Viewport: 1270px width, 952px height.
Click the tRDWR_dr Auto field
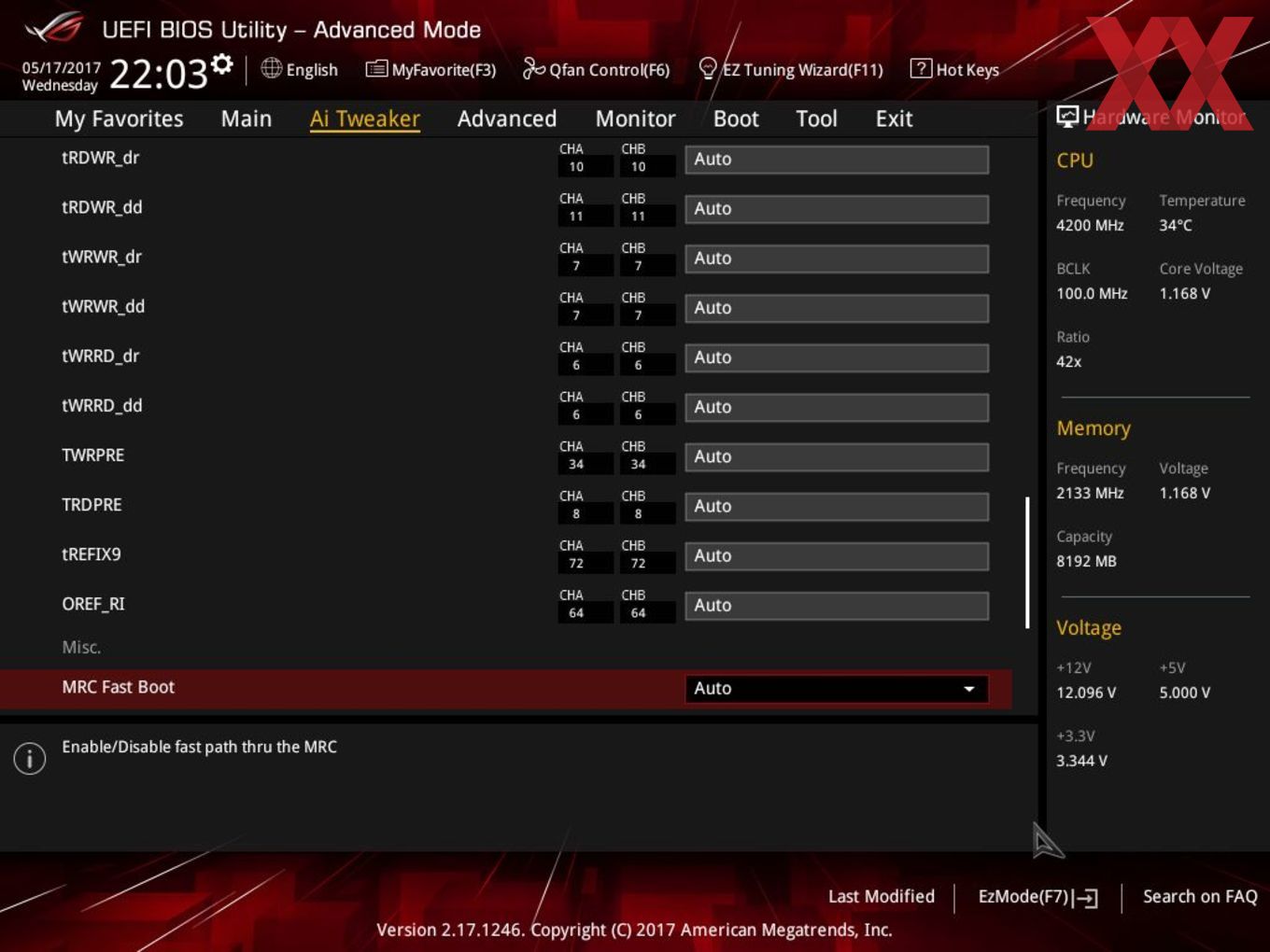[x=837, y=160]
